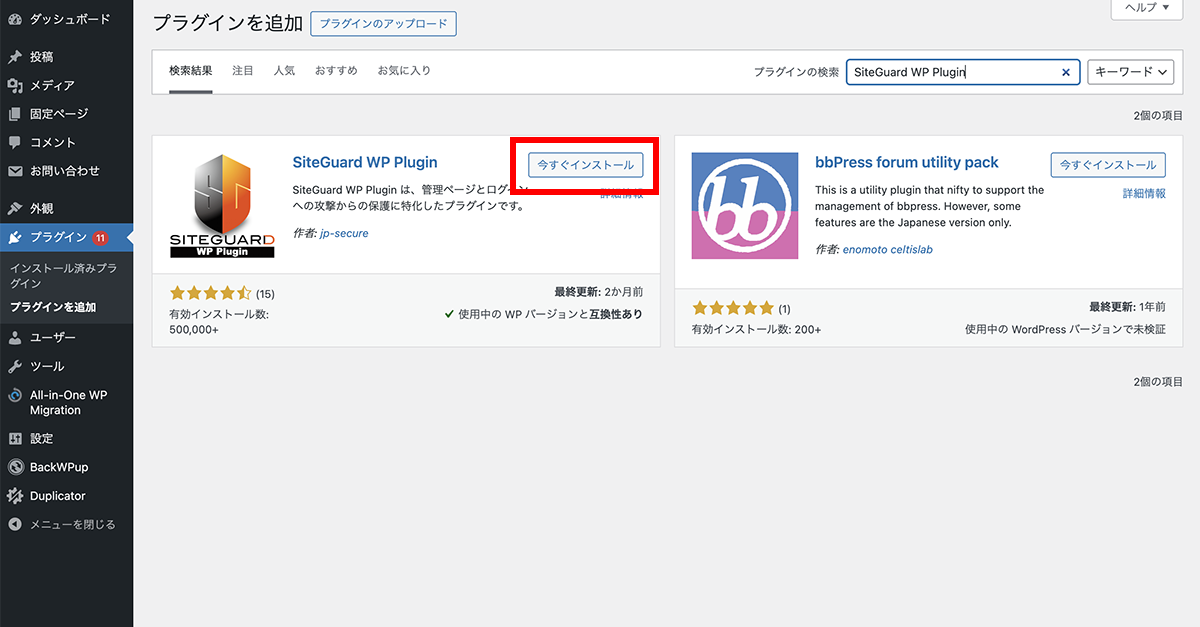This screenshot has width=1200, height=627.
Task: Click the Appearance paintbrush icon
Action: (x=15, y=209)
